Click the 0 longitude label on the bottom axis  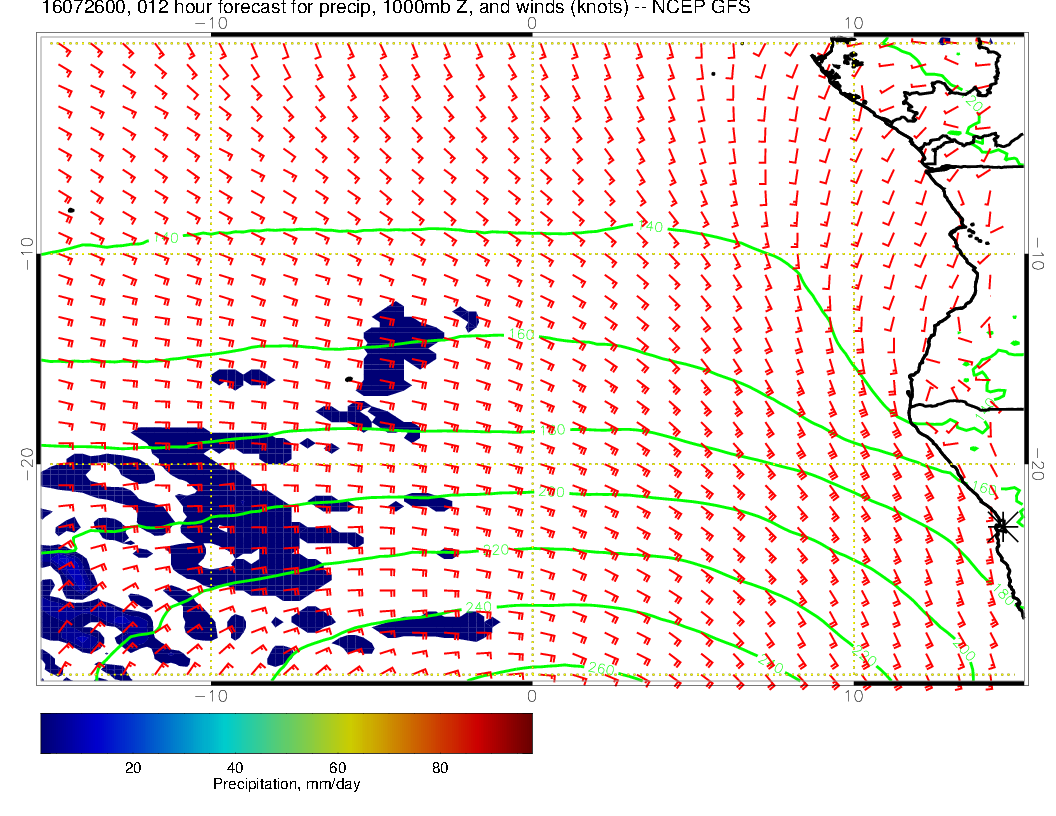[532, 696]
